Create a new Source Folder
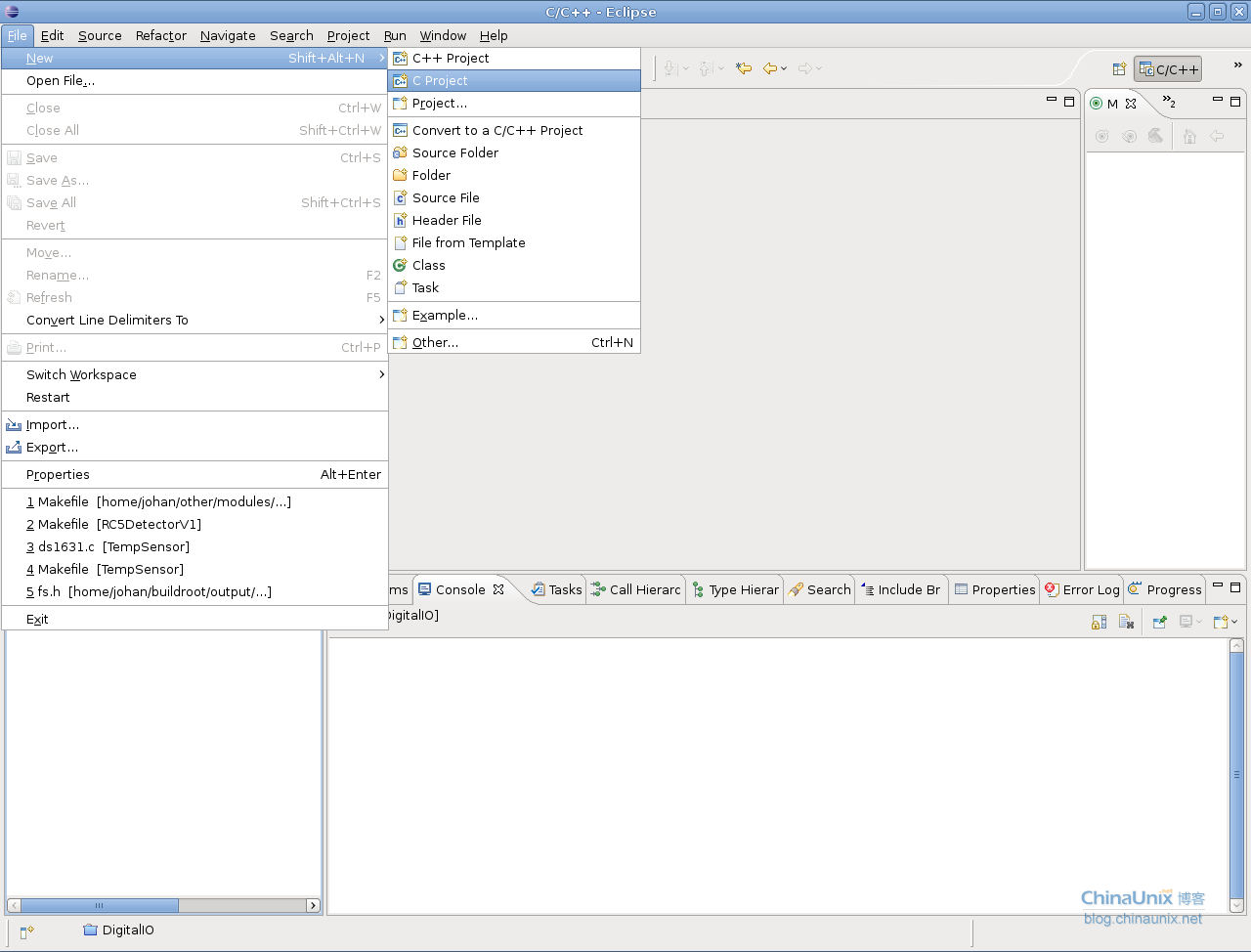The image size is (1251, 952). (x=514, y=152)
